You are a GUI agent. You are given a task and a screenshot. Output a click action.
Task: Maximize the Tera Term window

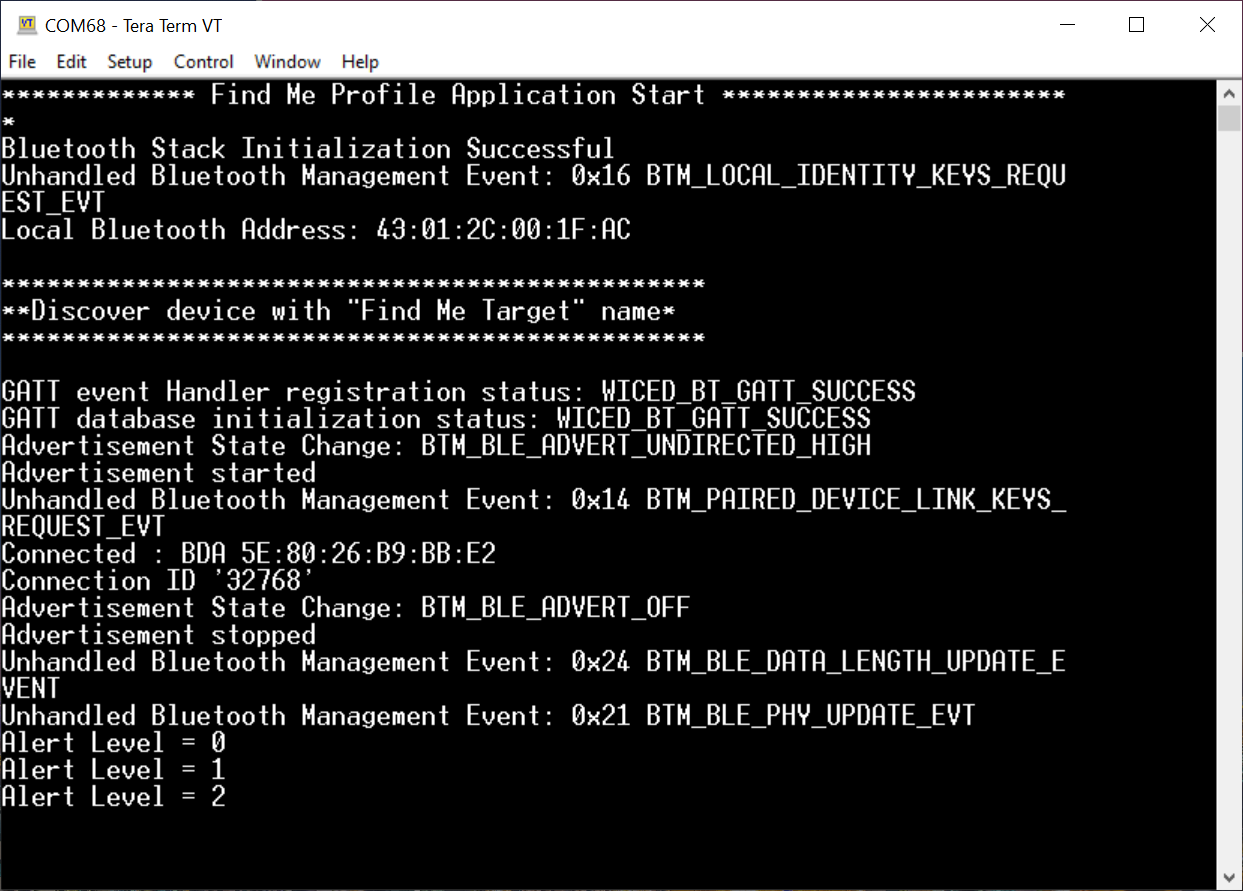coord(1136,25)
